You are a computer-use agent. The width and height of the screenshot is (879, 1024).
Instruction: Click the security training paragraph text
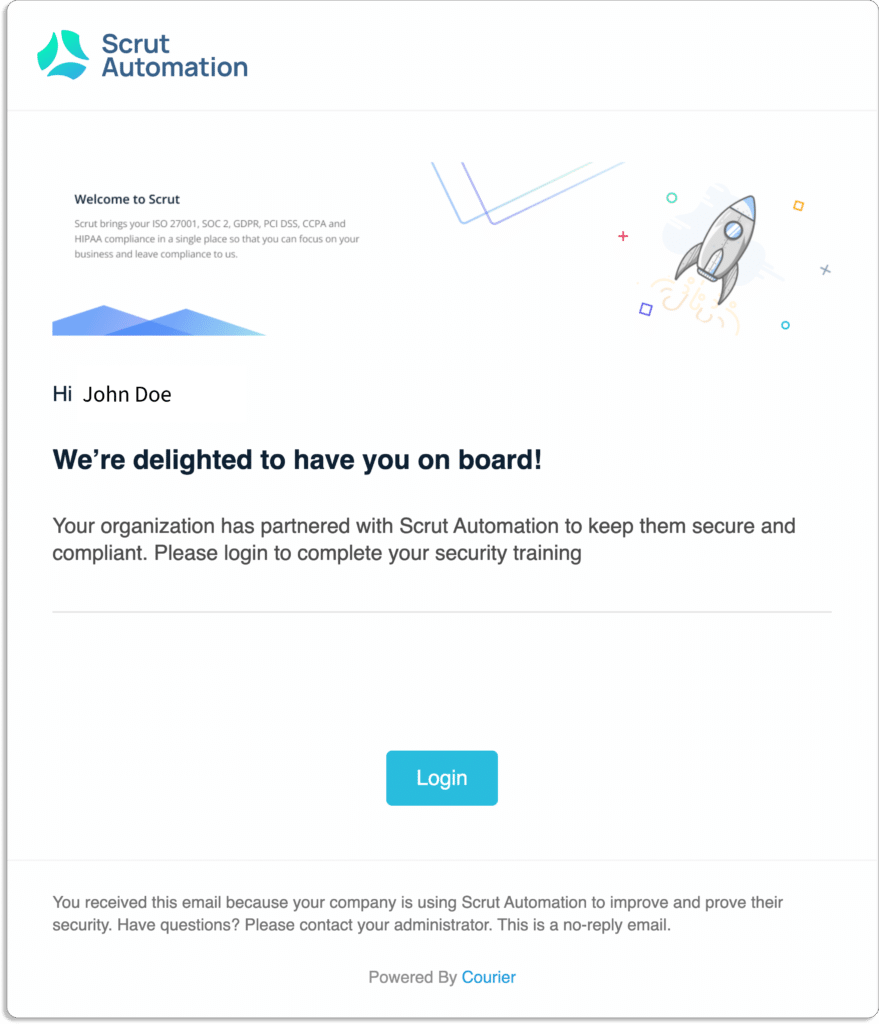[x=424, y=539]
